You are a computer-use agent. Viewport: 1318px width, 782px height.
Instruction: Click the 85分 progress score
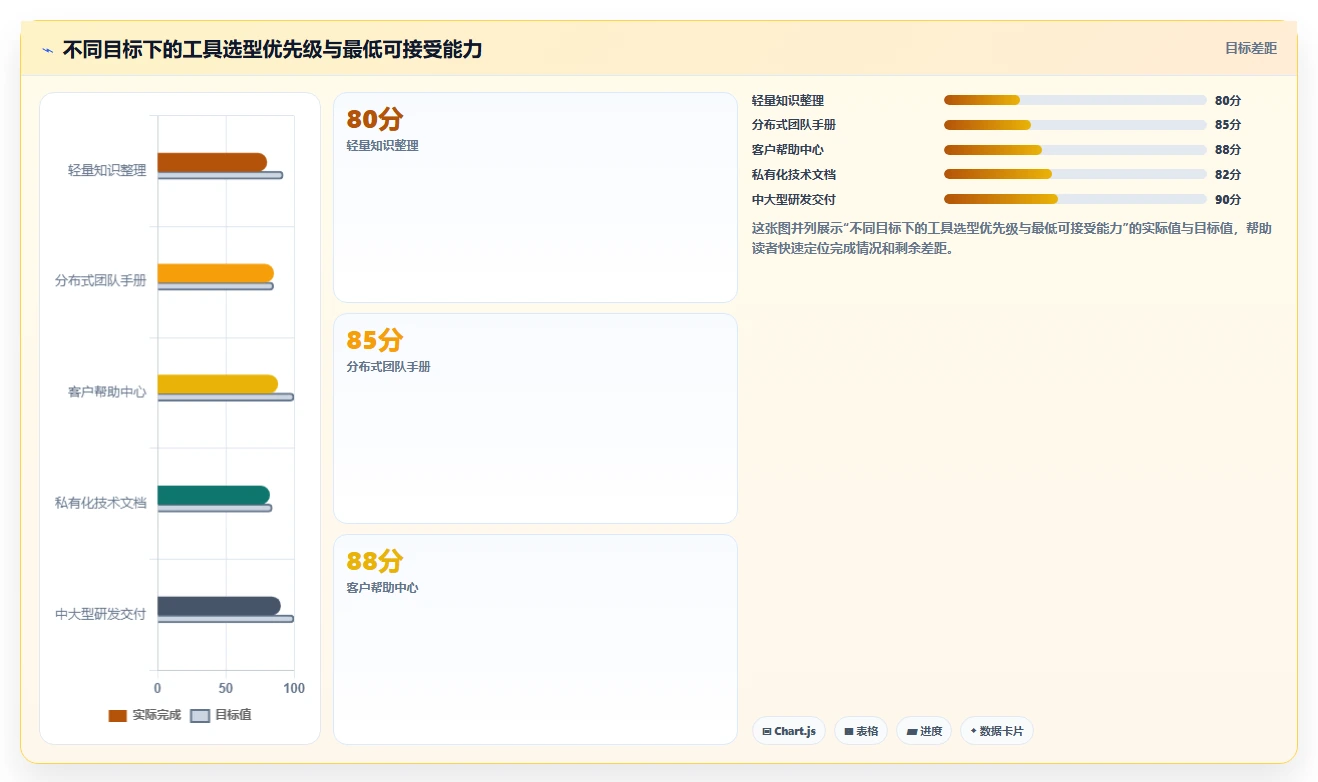point(1228,125)
